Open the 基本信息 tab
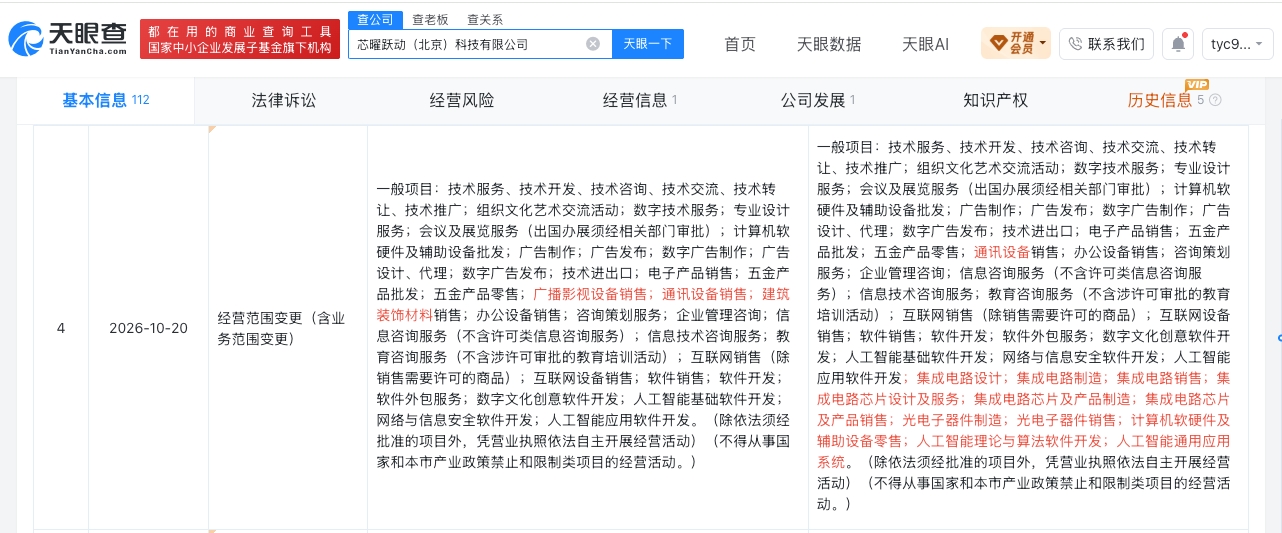 [x=105, y=100]
